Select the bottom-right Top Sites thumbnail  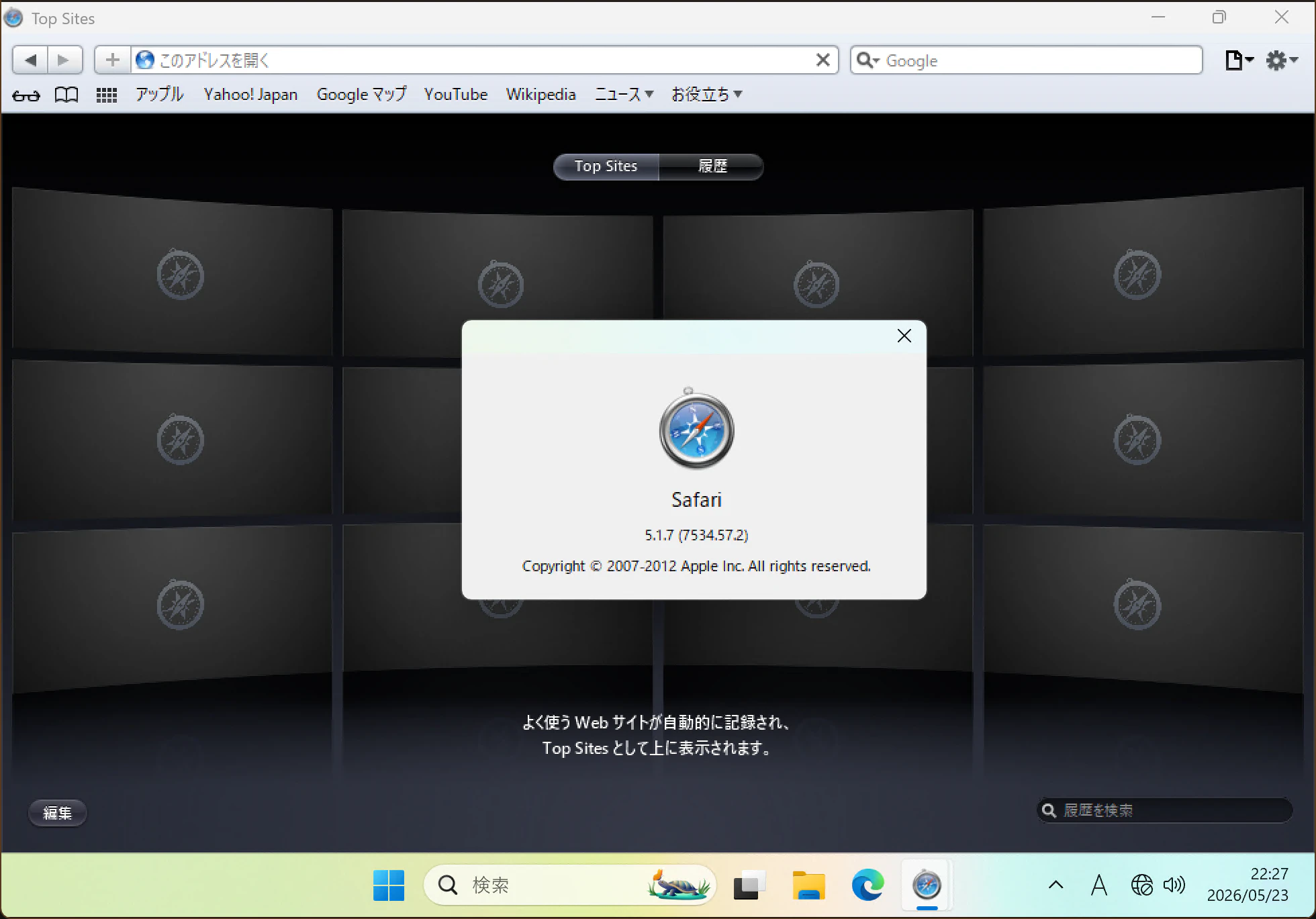(x=1143, y=608)
